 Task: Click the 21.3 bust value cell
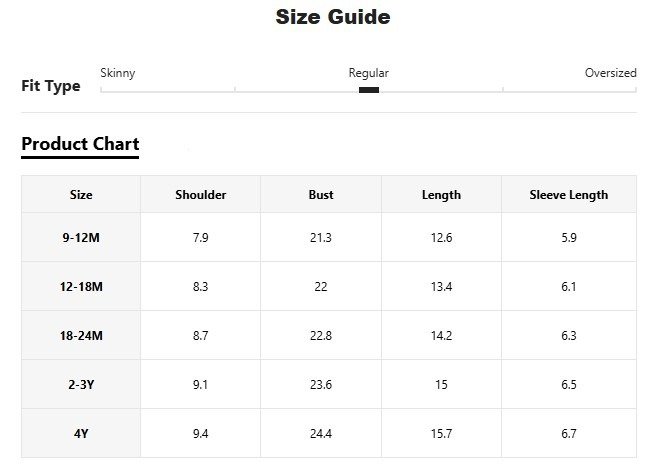tap(321, 238)
